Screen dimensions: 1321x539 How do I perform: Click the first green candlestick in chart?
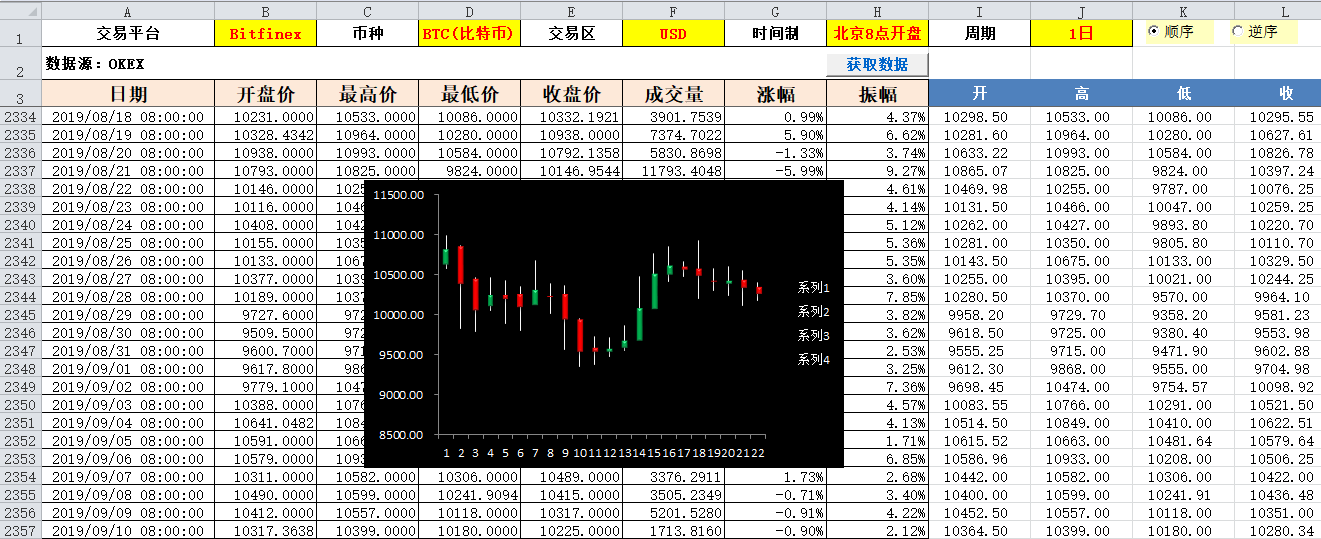(x=446, y=256)
